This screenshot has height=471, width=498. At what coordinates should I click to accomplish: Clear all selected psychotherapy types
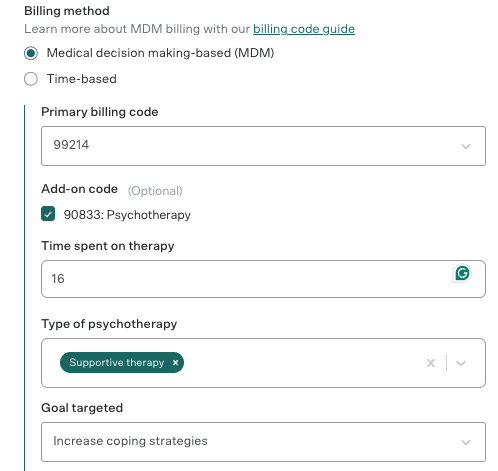pyautogui.click(x=431, y=363)
